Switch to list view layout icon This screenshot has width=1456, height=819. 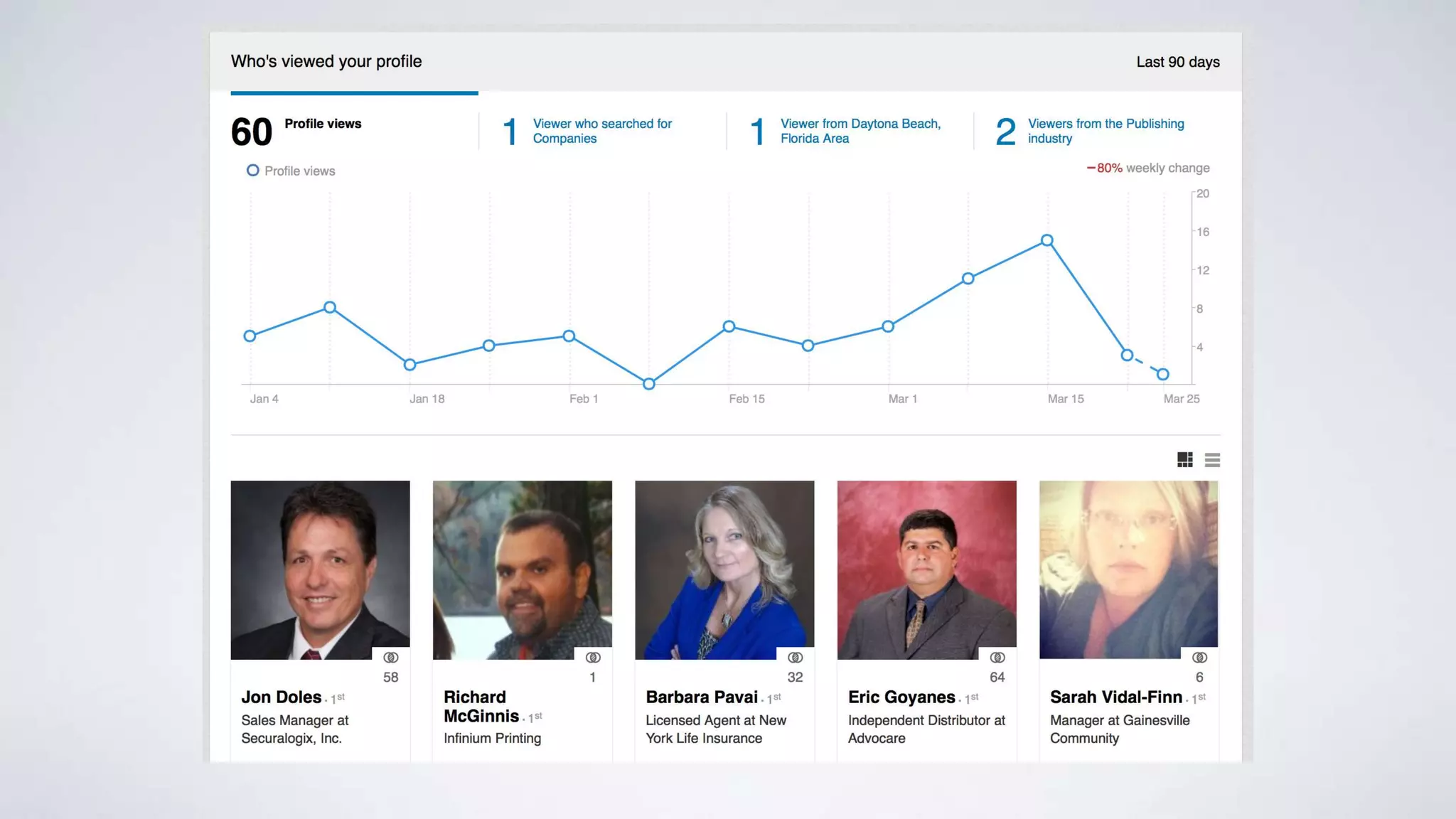[1212, 460]
